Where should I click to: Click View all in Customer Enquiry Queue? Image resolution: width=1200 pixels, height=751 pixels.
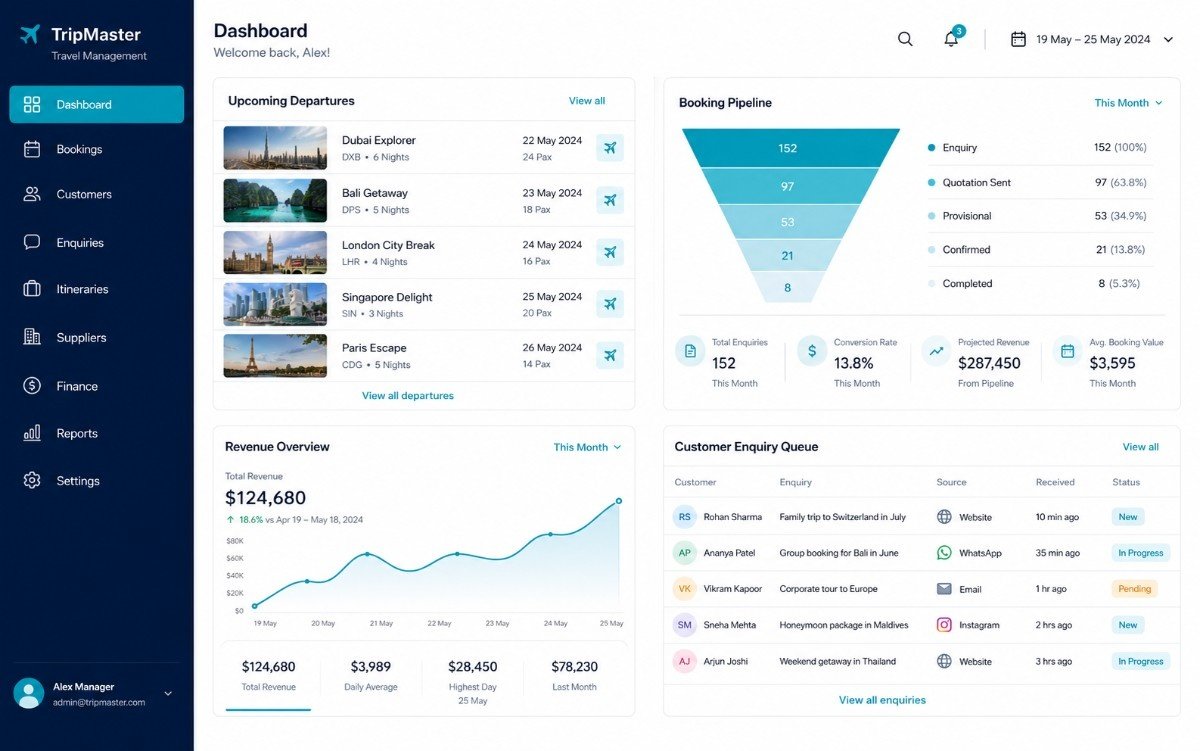[x=1141, y=447]
